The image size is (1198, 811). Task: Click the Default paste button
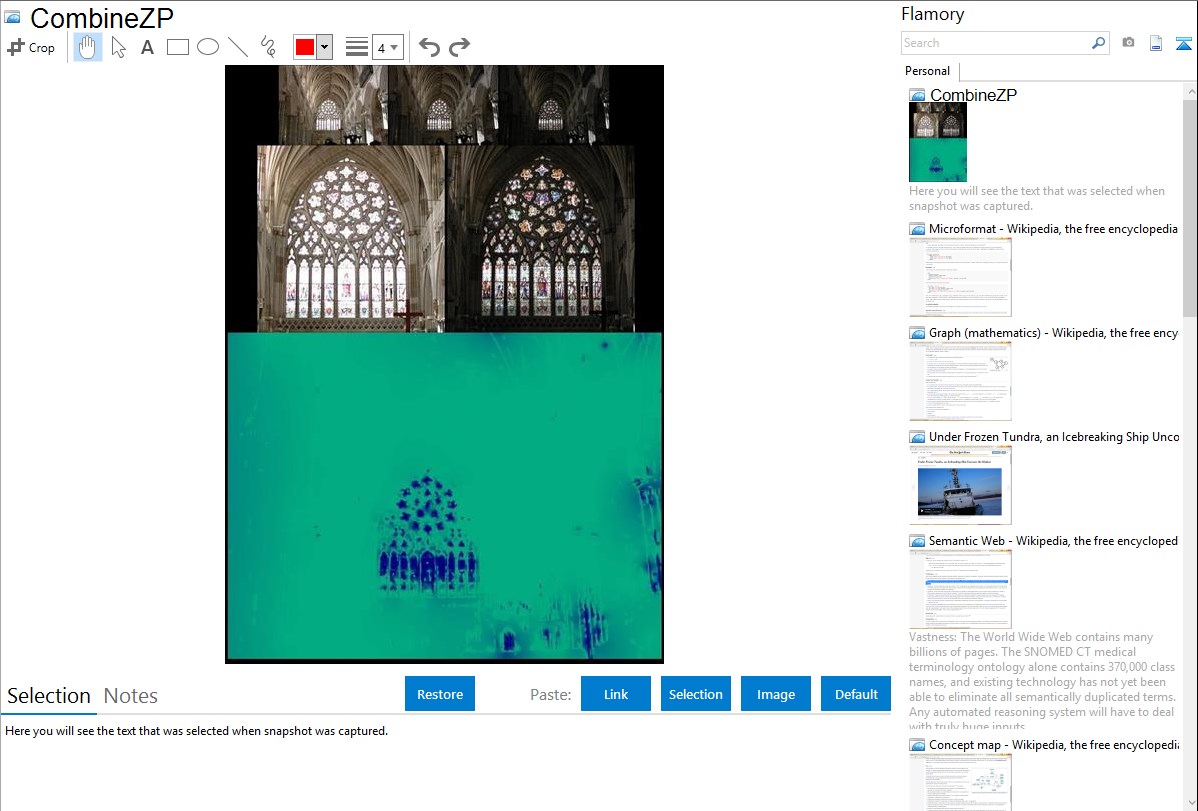856,694
